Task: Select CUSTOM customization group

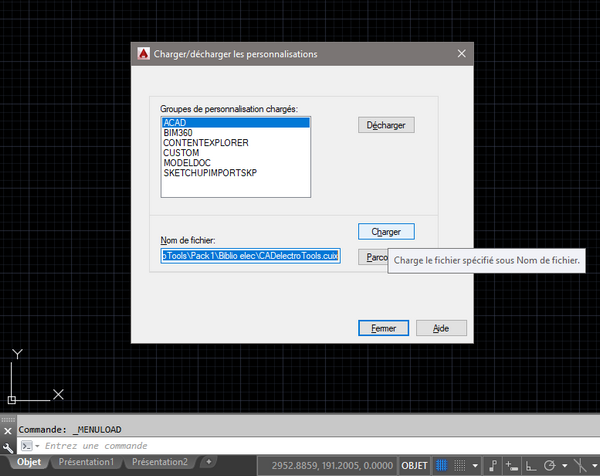Action: 236,153
